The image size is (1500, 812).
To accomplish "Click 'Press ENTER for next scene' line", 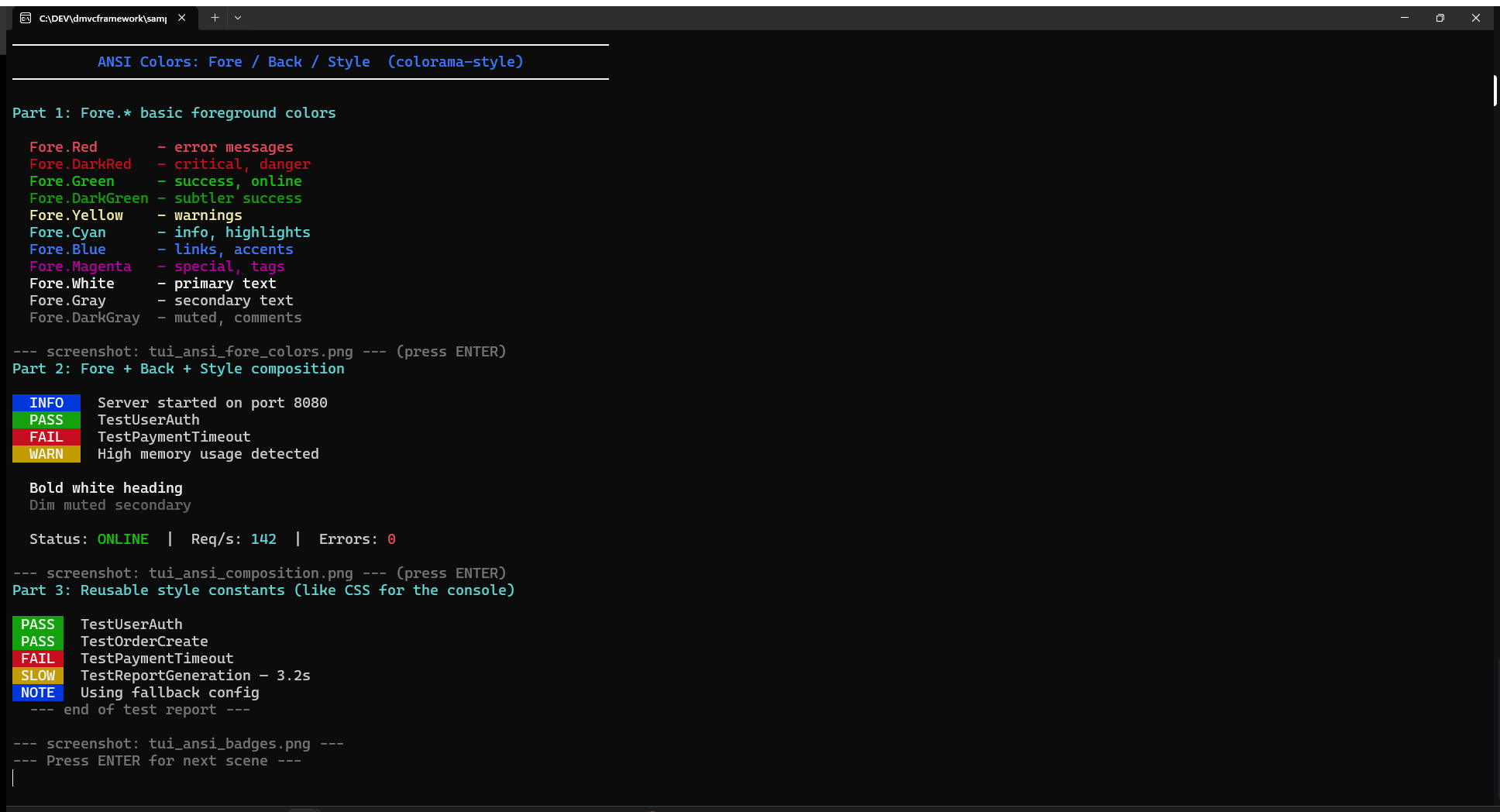I will point(157,761).
